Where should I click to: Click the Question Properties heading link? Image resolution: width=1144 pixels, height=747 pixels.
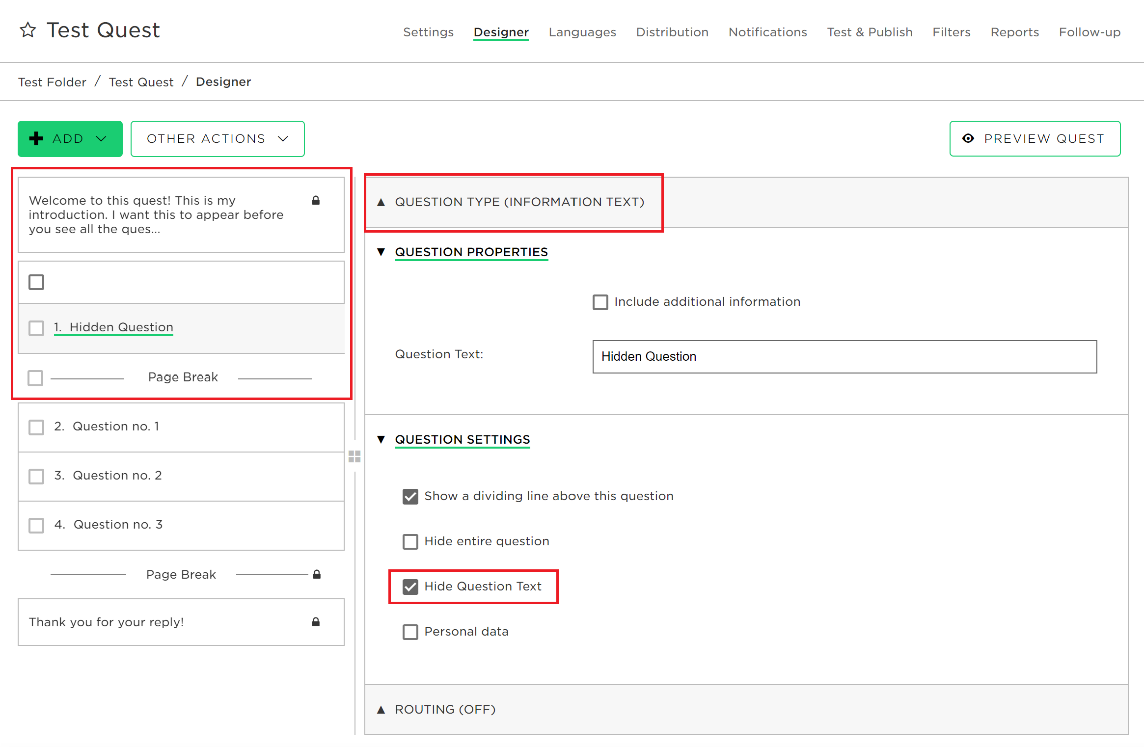click(x=471, y=252)
